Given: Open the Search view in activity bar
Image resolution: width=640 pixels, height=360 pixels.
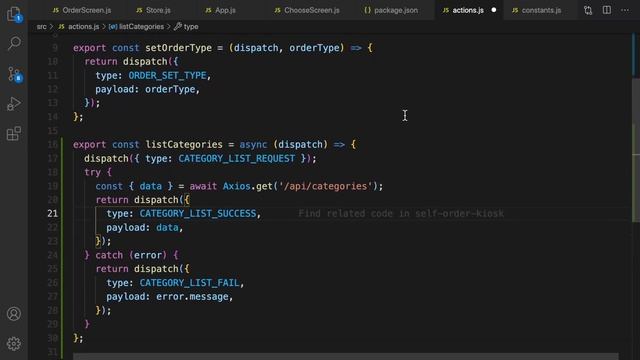Looking at the screenshot, I should [14, 43].
